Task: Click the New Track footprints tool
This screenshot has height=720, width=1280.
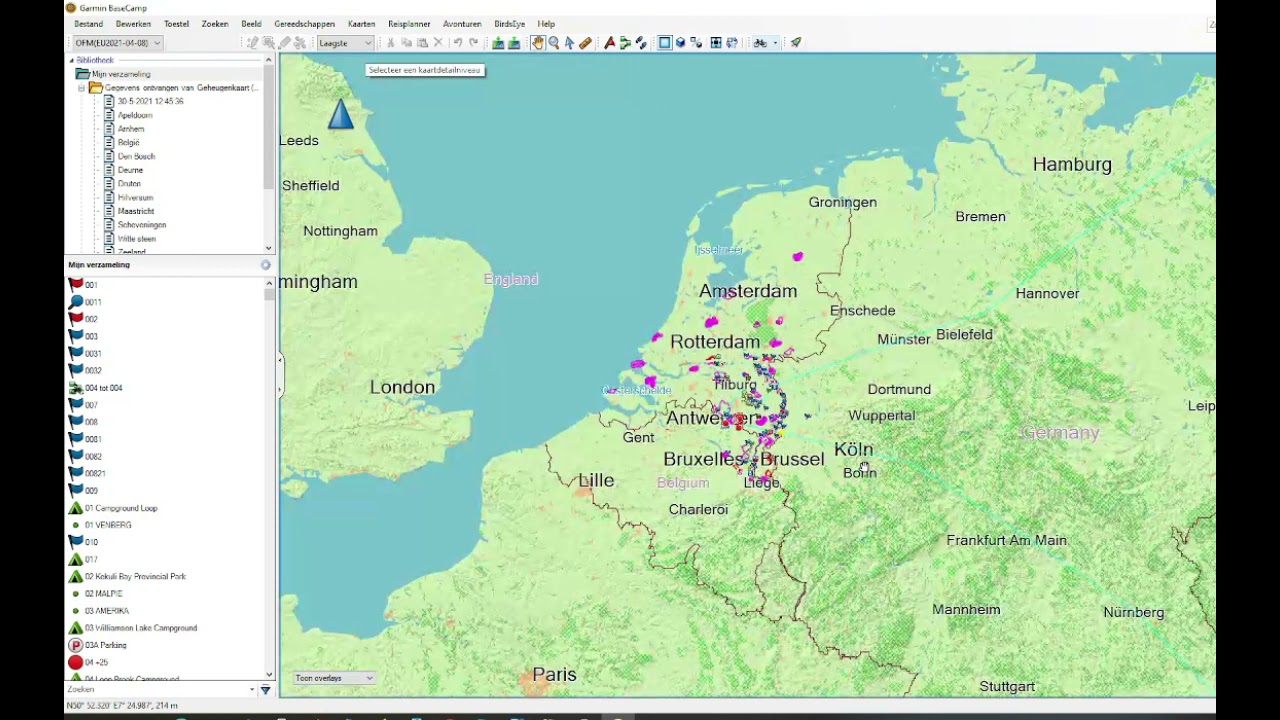Action: tap(640, 43)
